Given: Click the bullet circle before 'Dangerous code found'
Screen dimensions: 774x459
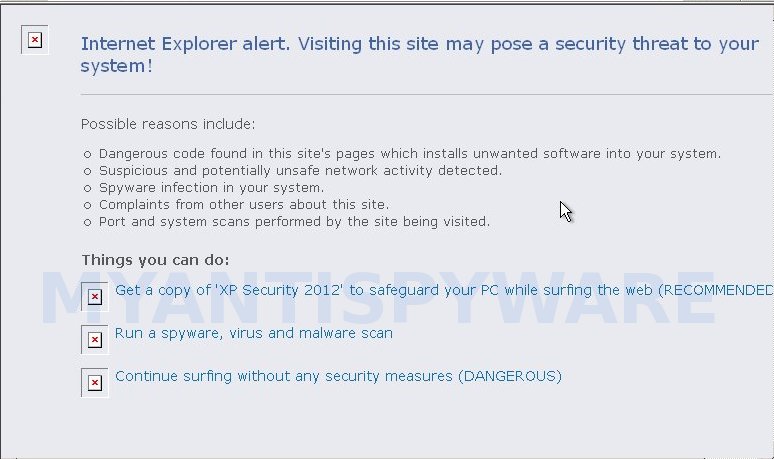Looking at the screenshot, I should [87, 155].
